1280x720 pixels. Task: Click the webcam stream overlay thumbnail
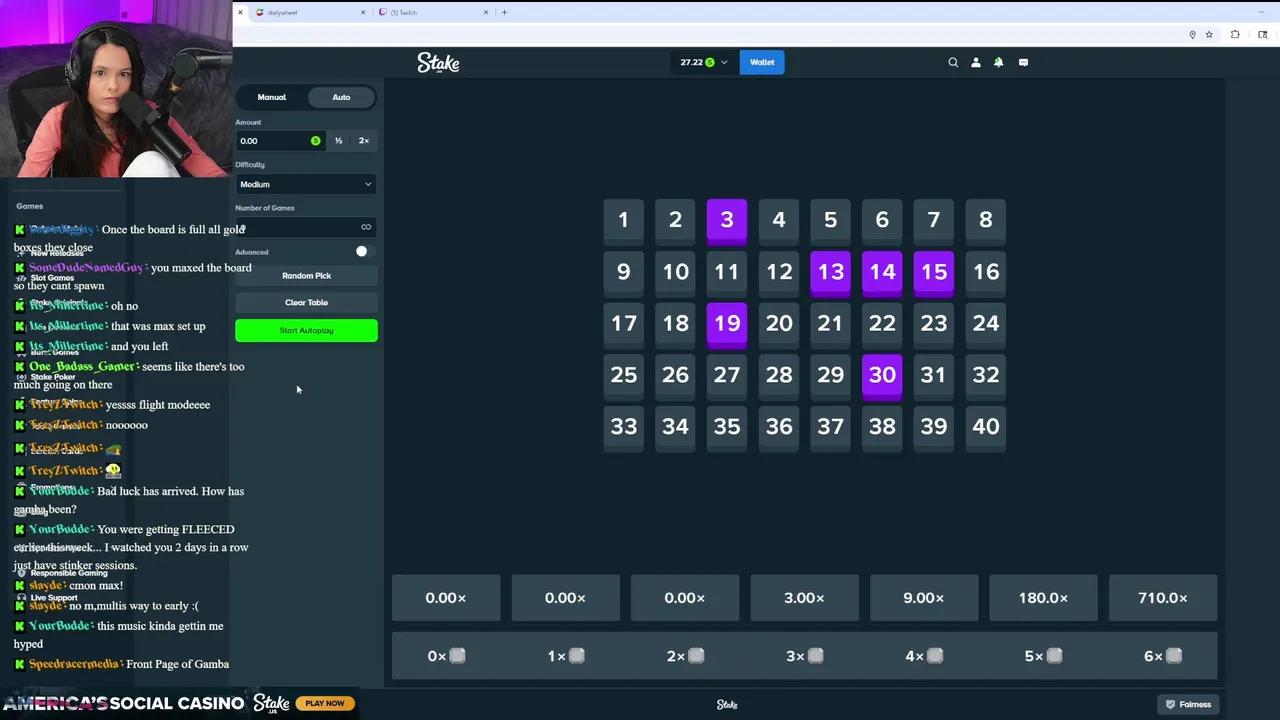tap(116, 89)
